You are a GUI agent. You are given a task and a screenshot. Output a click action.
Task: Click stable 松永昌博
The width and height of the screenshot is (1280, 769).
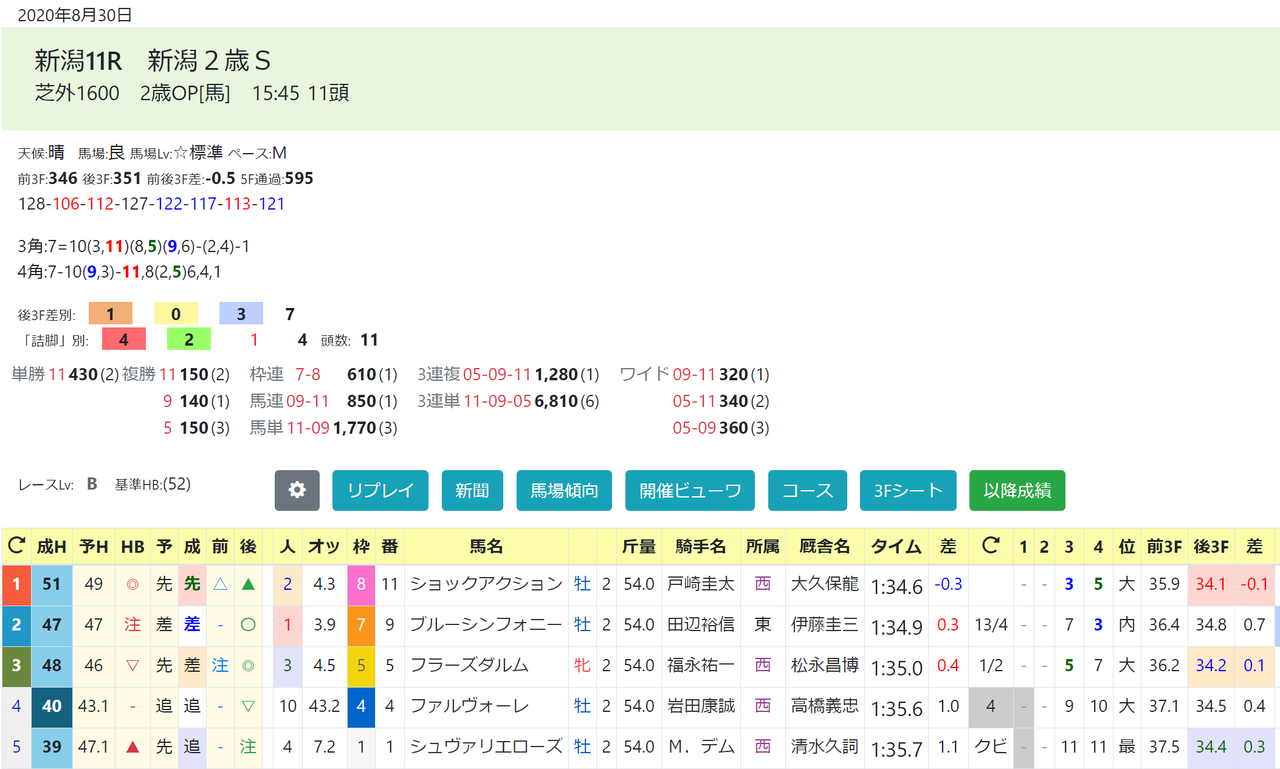825,666
